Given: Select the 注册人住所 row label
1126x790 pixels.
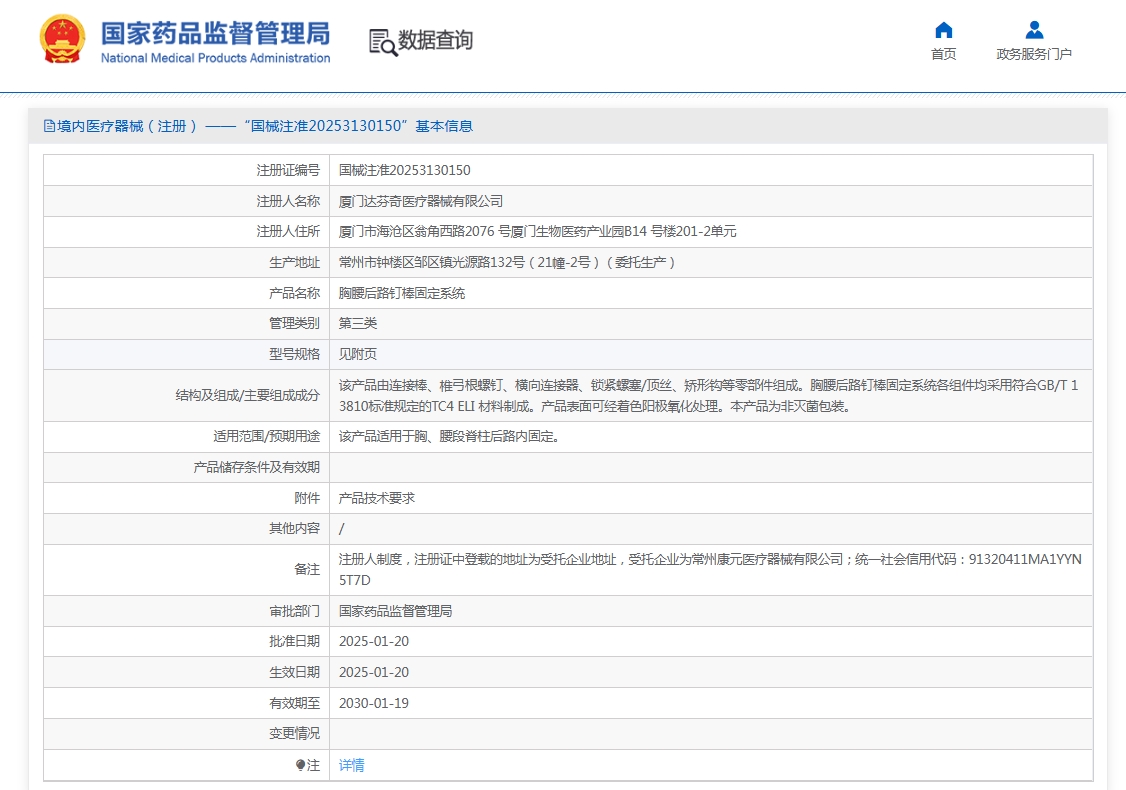Looking at the screenshot, I should tap(288, 231).
